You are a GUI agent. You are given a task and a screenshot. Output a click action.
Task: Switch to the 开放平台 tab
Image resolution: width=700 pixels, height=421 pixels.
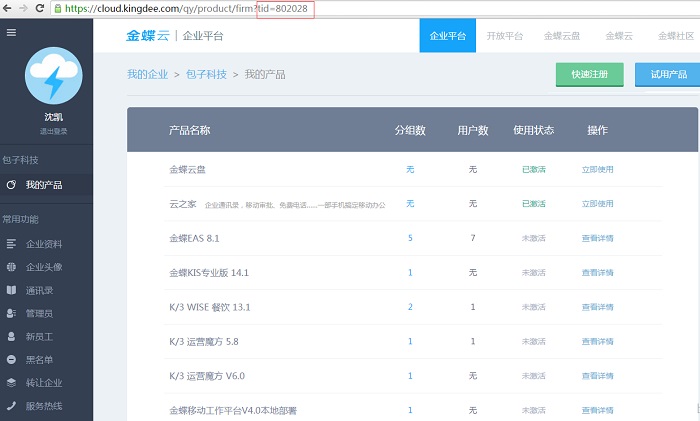pyautogui.click(x=504, y=36)
